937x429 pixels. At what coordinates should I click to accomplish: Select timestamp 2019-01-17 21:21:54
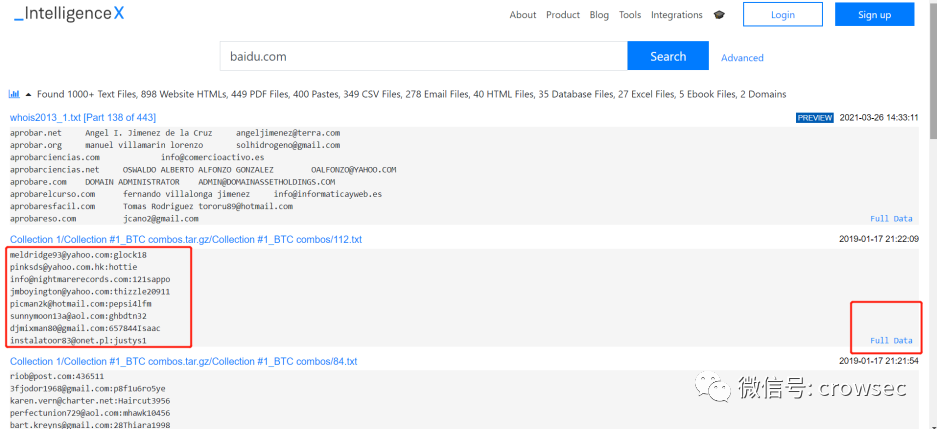[879, 361]
